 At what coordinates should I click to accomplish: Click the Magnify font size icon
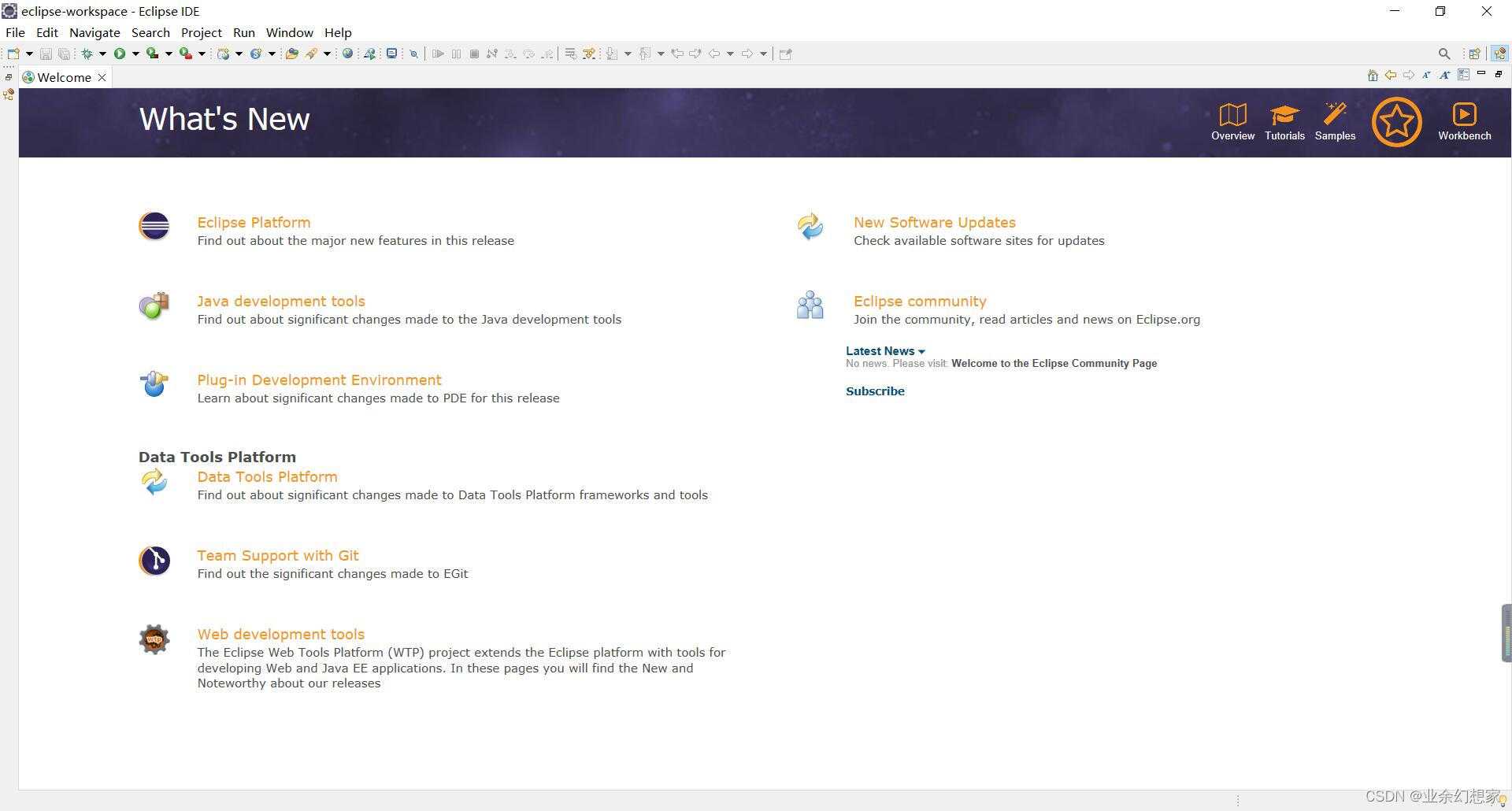[1444, 75]
